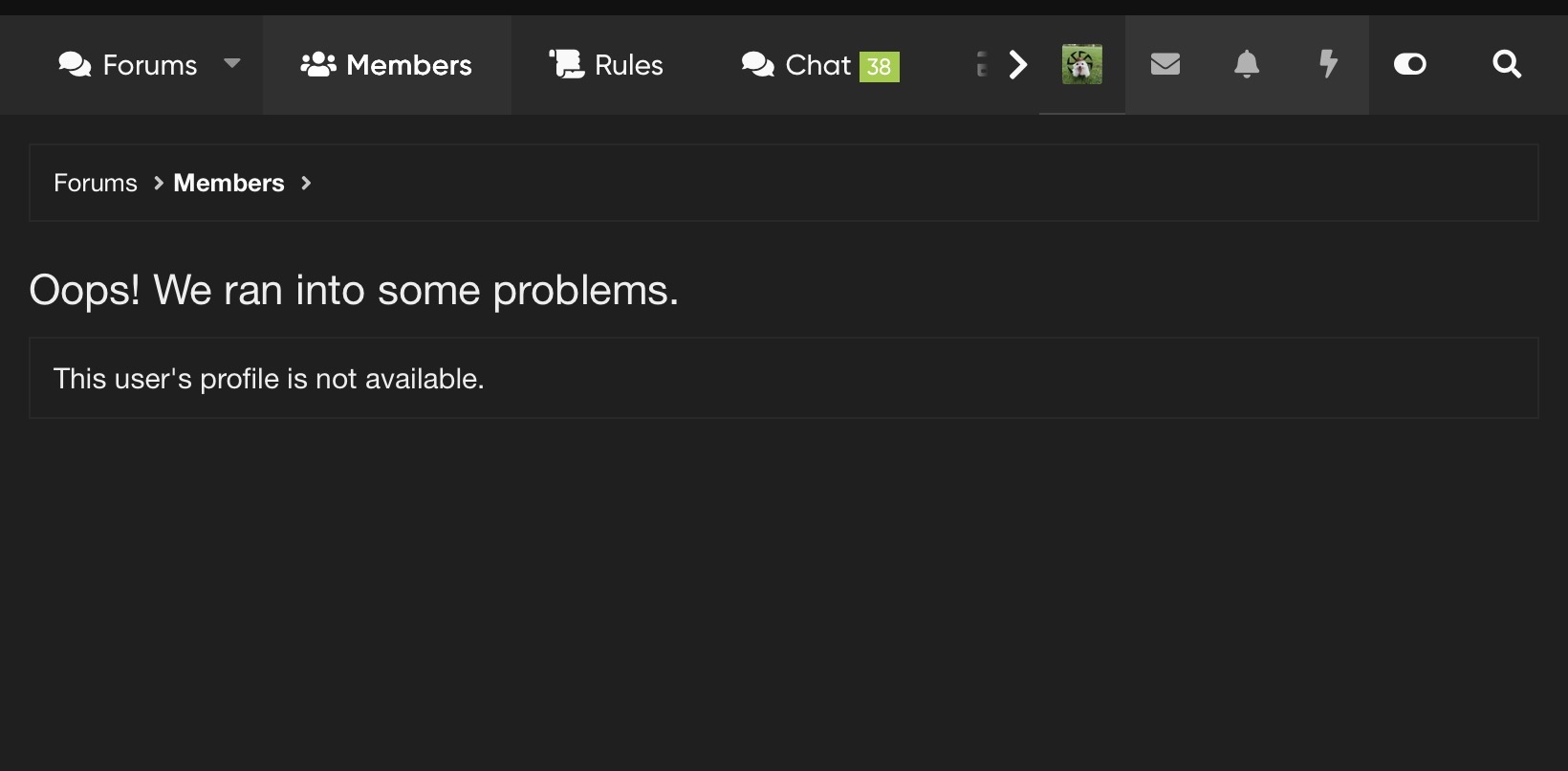Open the Chat tab

pos(820,64)
